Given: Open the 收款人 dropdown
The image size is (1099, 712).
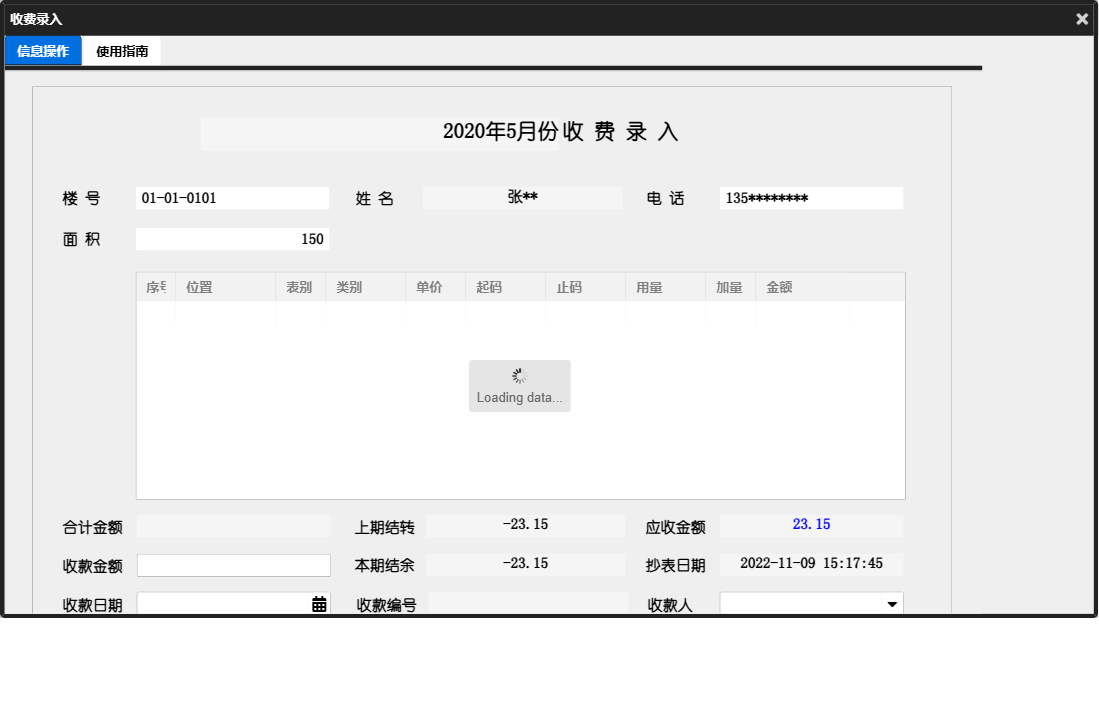Looking at the screenshot, I should 810,602.
